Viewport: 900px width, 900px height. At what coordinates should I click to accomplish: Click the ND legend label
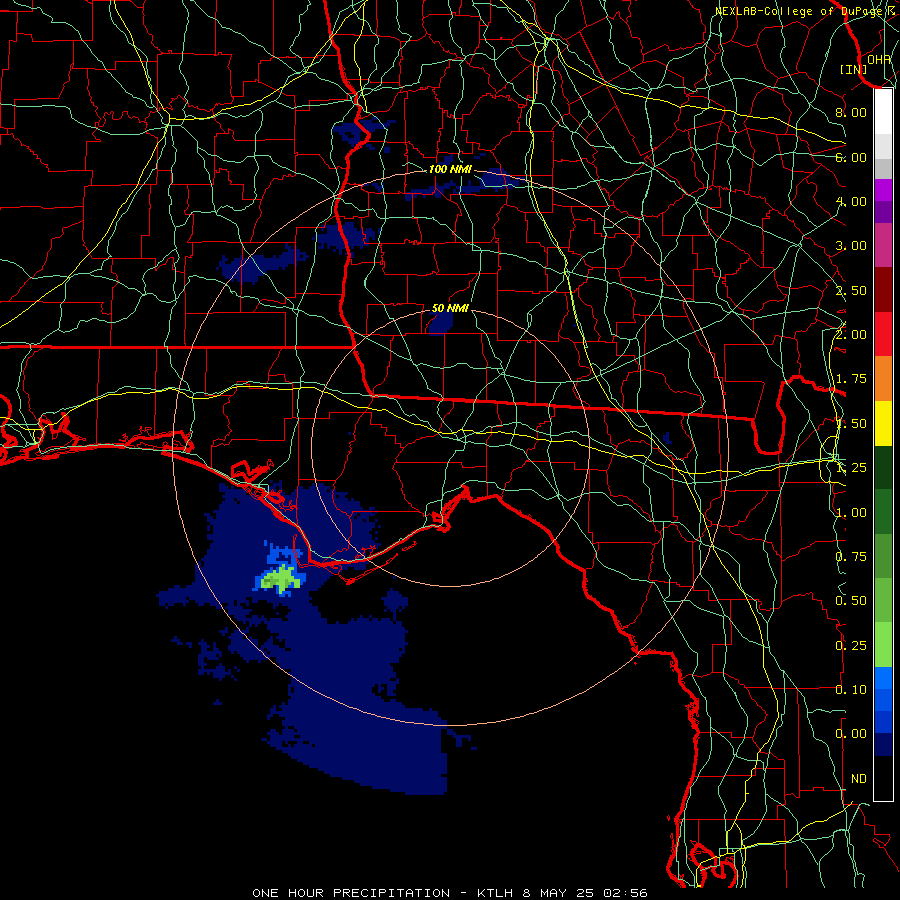pyautogui.click(x=859, y=779)
